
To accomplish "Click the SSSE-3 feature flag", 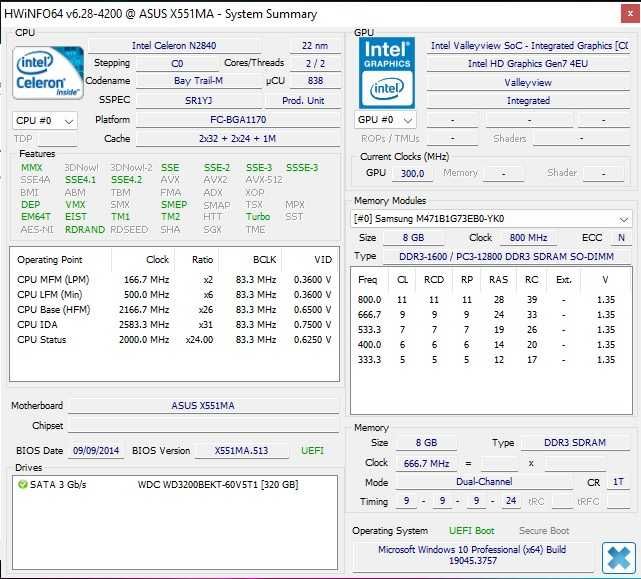I will (x=302, y=168).
